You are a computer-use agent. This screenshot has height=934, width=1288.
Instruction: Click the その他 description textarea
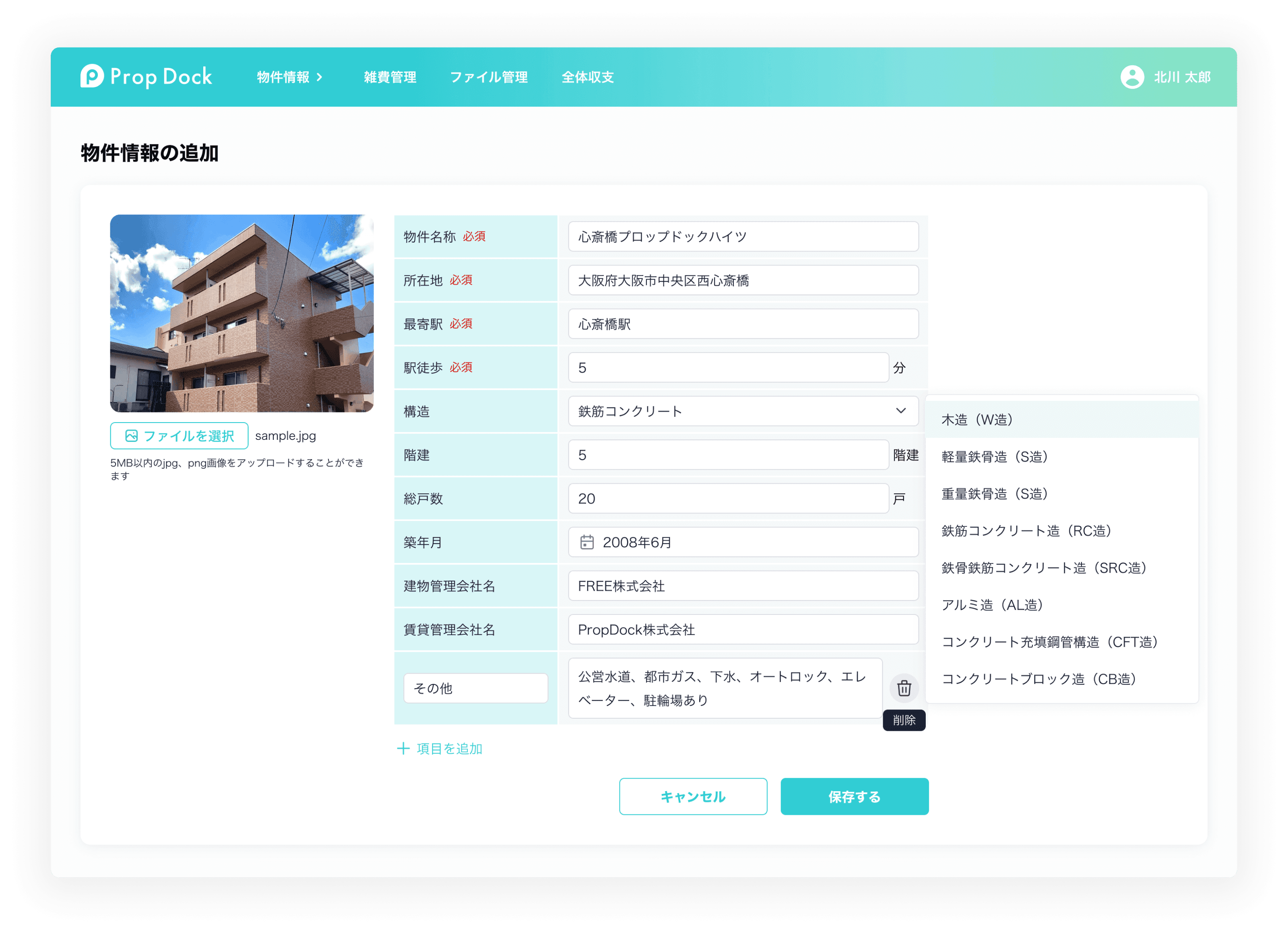pos(724,688)
